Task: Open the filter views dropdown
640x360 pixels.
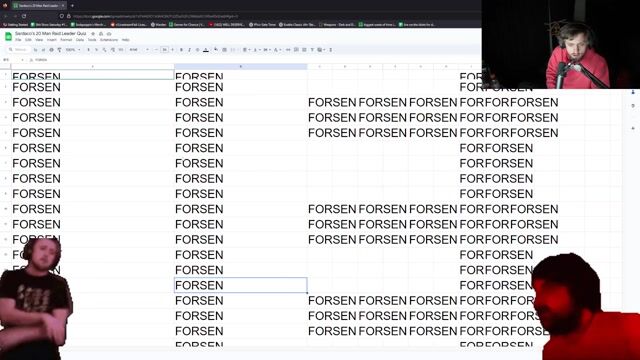Action: pyautogui.click(x=321, y=50)
